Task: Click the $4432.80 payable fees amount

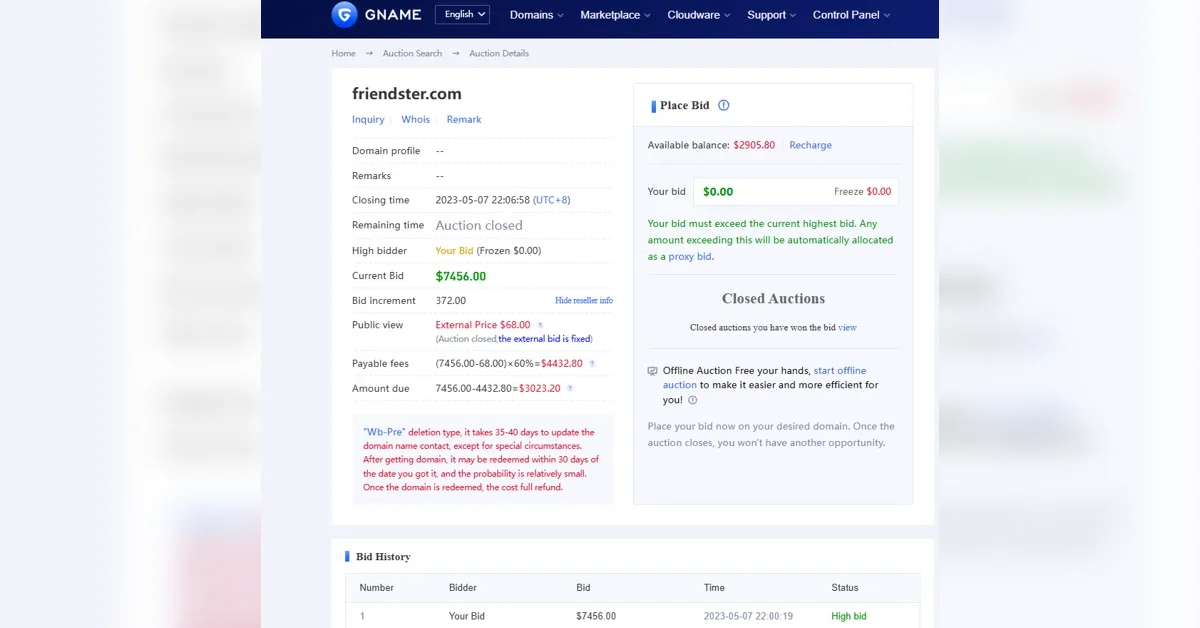Action: (x=562, y=364)
